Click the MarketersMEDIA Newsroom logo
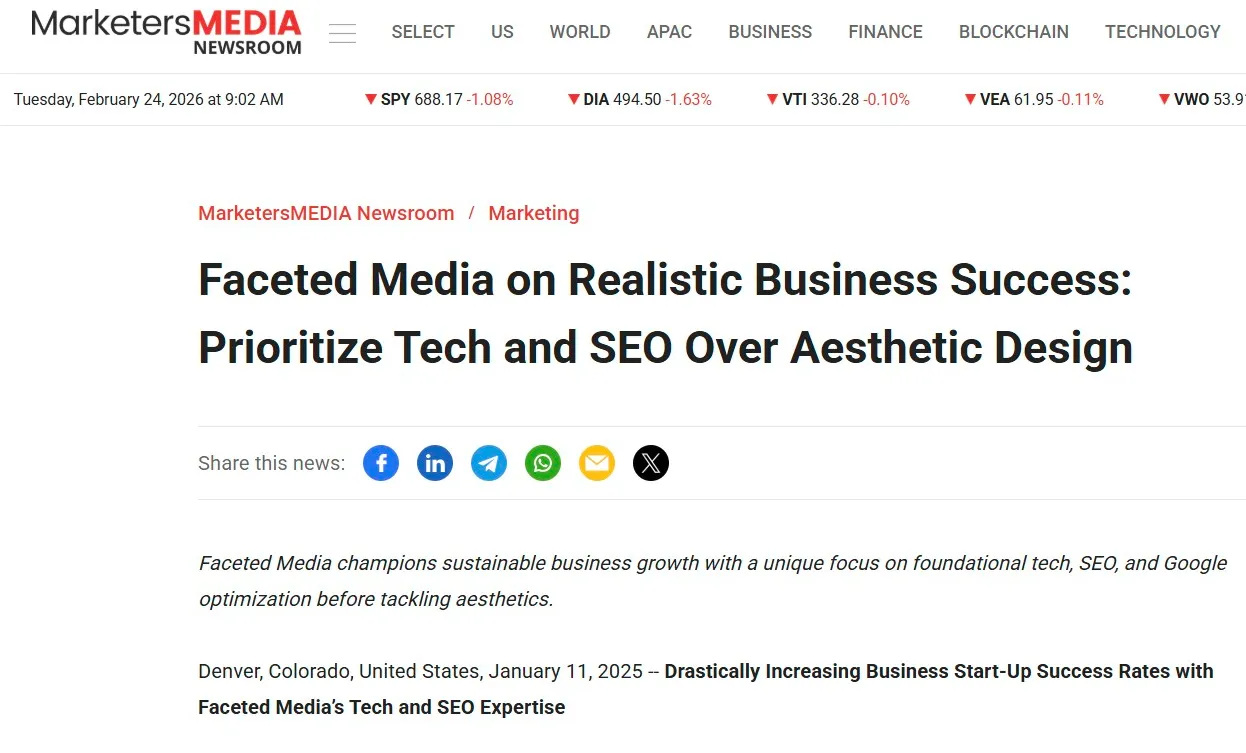The image size is (1246, 753). (166, 32)
